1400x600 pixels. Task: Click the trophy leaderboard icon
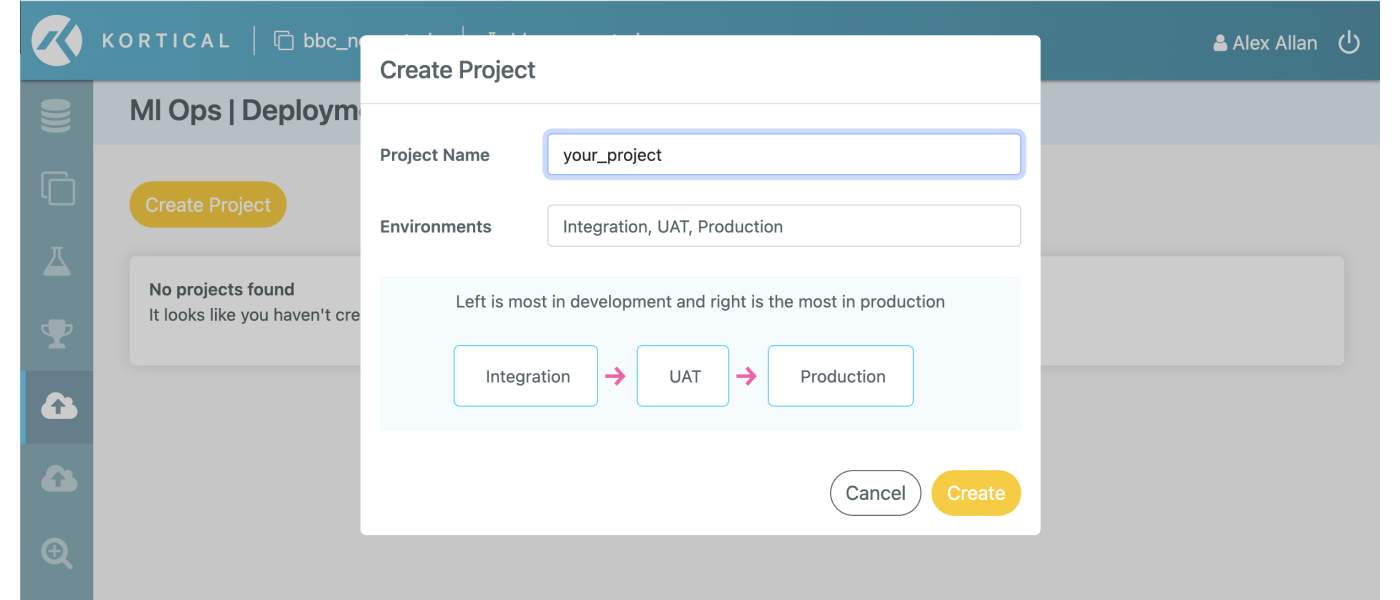pyautogui.click(x=57, y=333)
